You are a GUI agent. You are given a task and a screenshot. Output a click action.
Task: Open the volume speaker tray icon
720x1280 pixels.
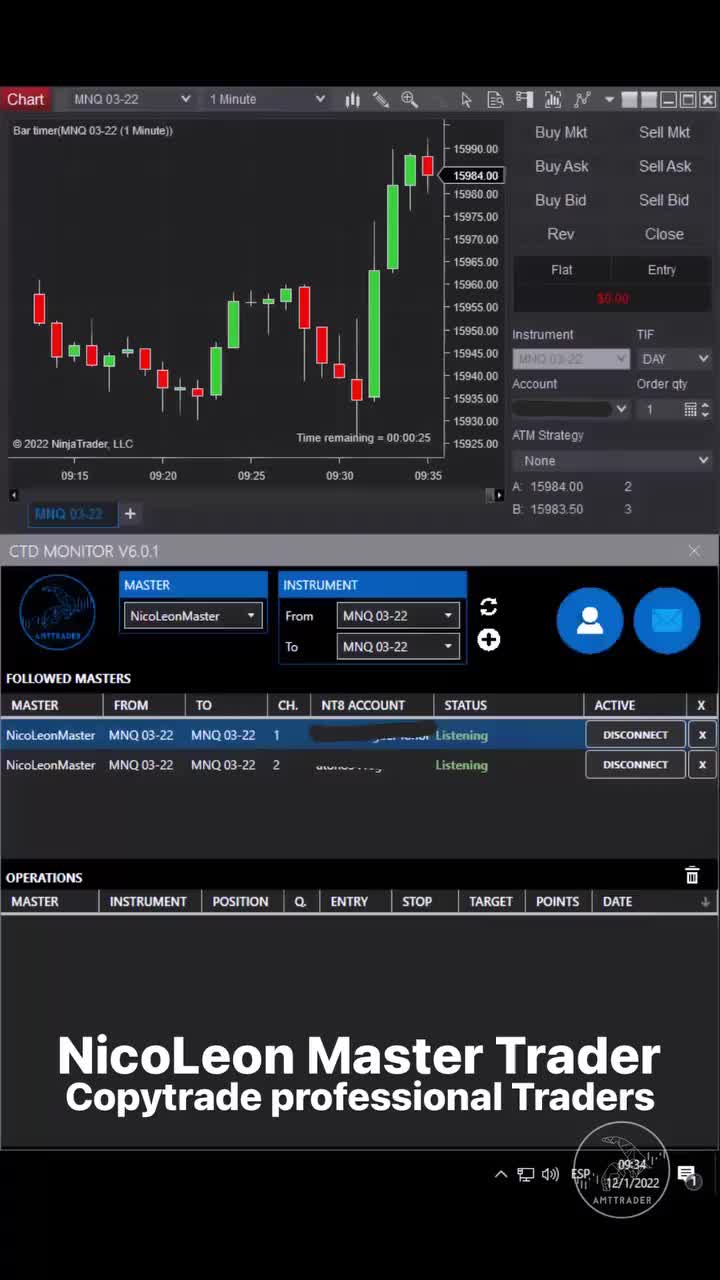point(550,1174)
